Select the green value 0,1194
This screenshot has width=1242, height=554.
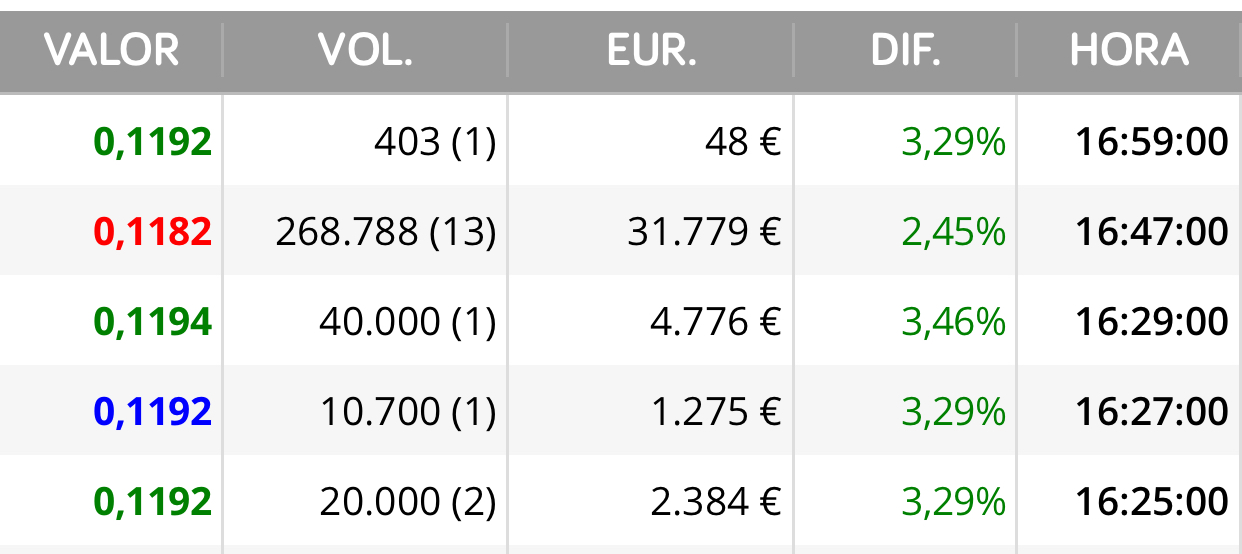153,322
